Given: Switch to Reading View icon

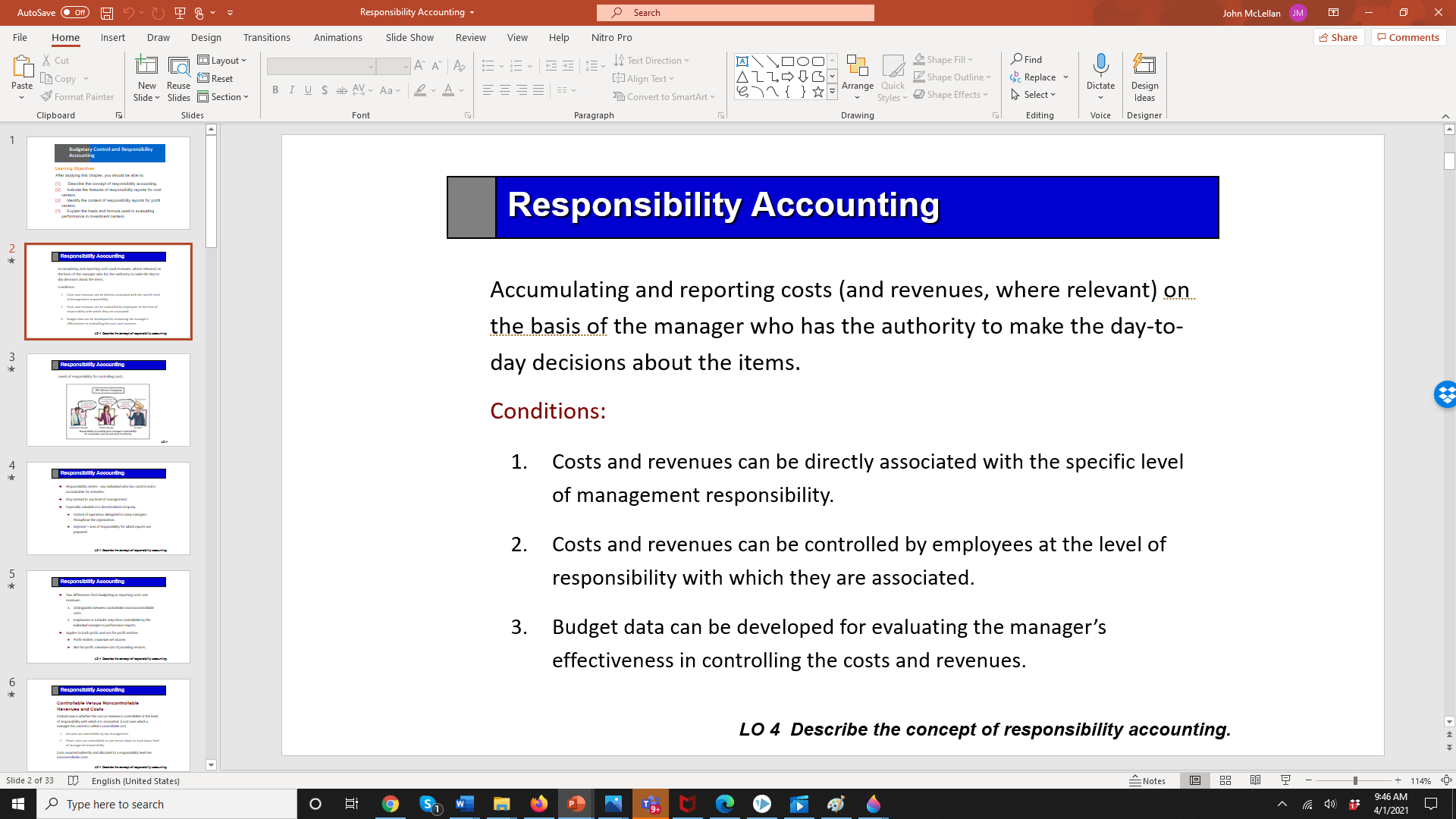Looking at the screenshot, I should click(1256, 780).
